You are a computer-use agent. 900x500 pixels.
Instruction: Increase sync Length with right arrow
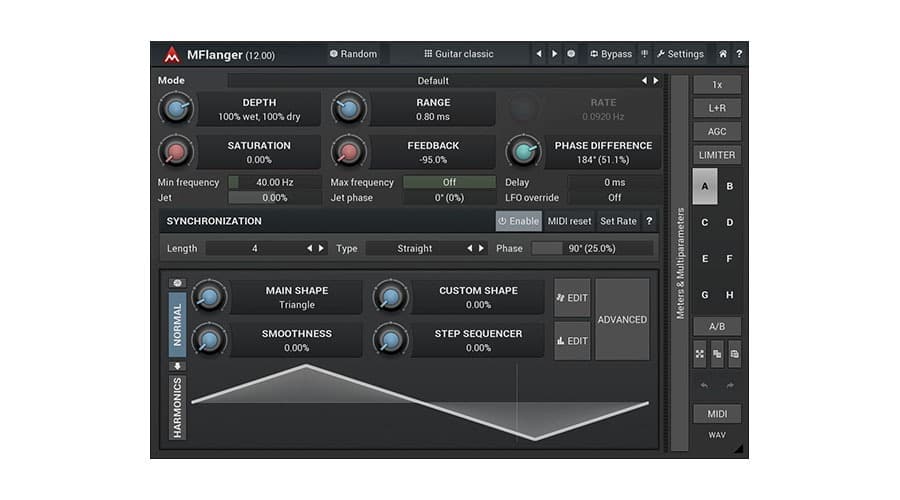tap(321, 249)
